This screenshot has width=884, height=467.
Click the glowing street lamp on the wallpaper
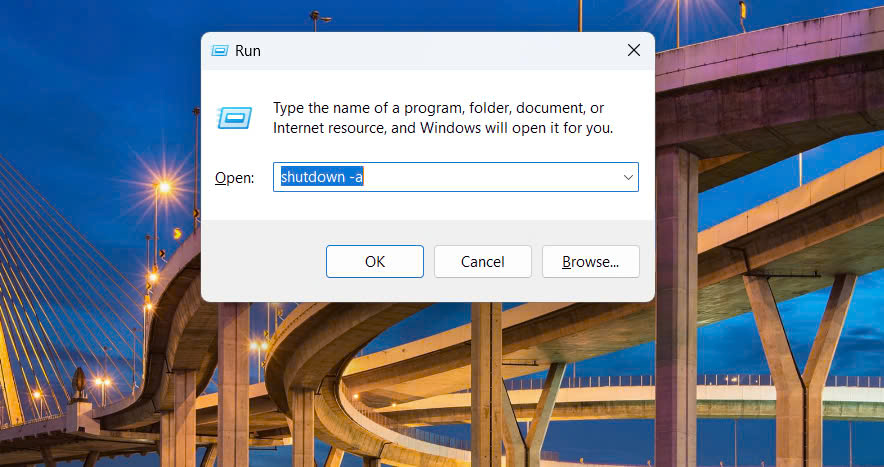[163, 187]
